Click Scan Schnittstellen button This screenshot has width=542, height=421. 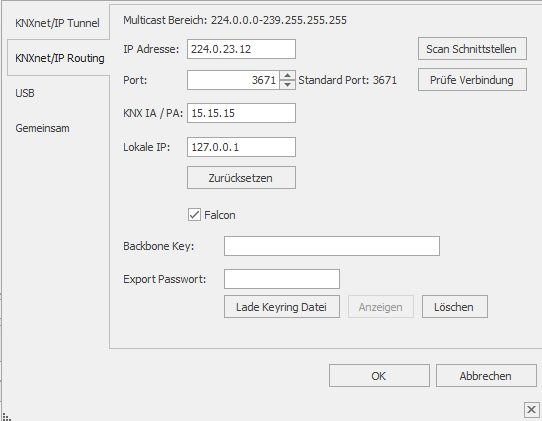472,49
